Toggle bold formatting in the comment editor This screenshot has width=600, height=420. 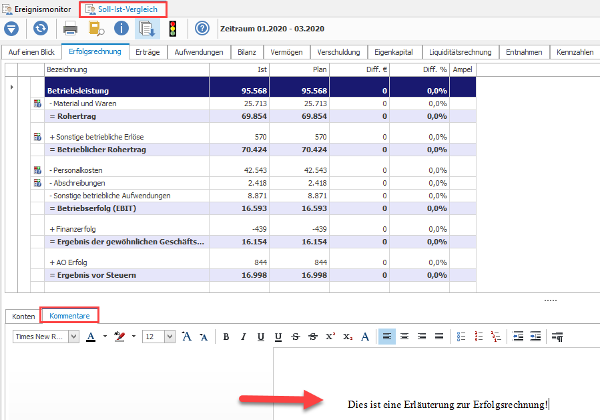coord(226,337)
